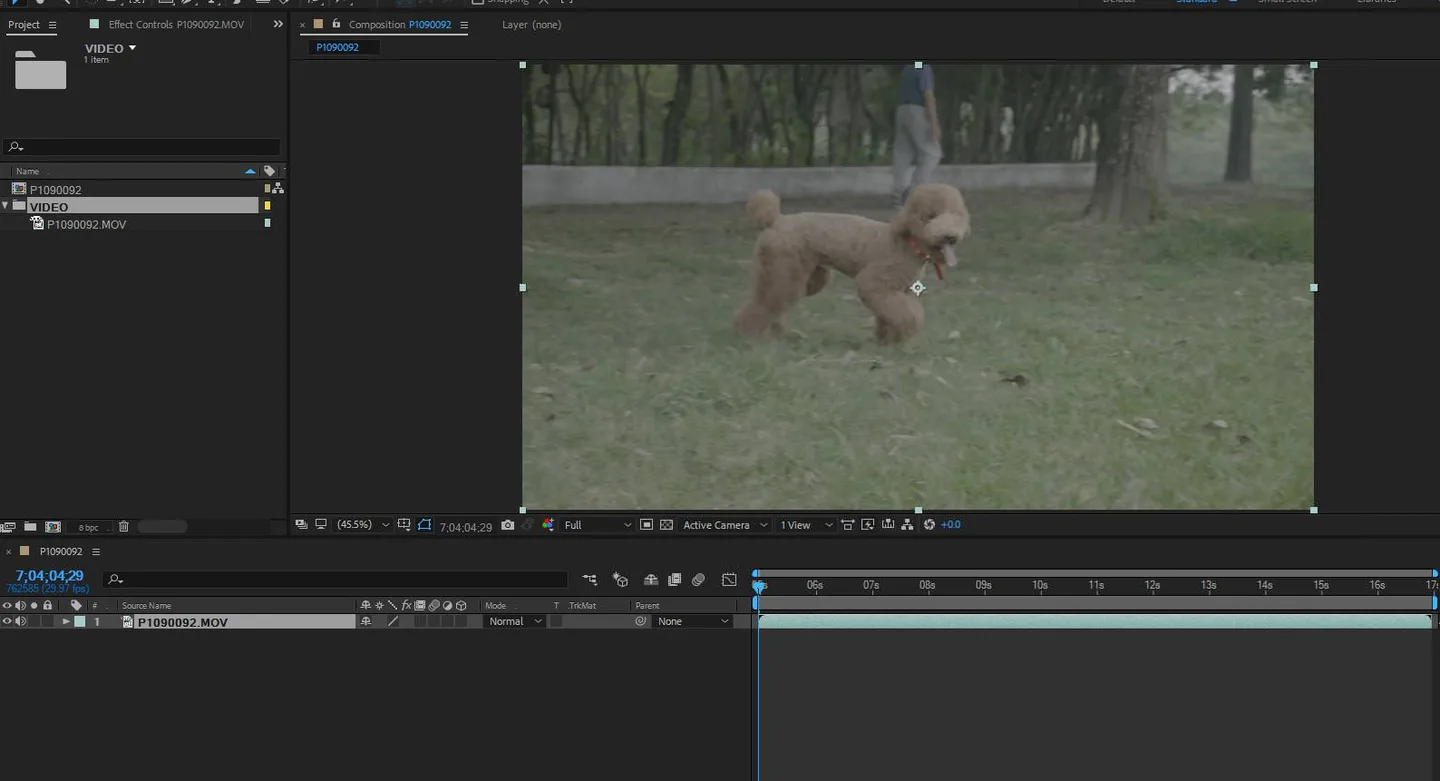Open the Active Camera view dropdown
This screenshot has width=1440, height=781.
click(x=725, y=525)
